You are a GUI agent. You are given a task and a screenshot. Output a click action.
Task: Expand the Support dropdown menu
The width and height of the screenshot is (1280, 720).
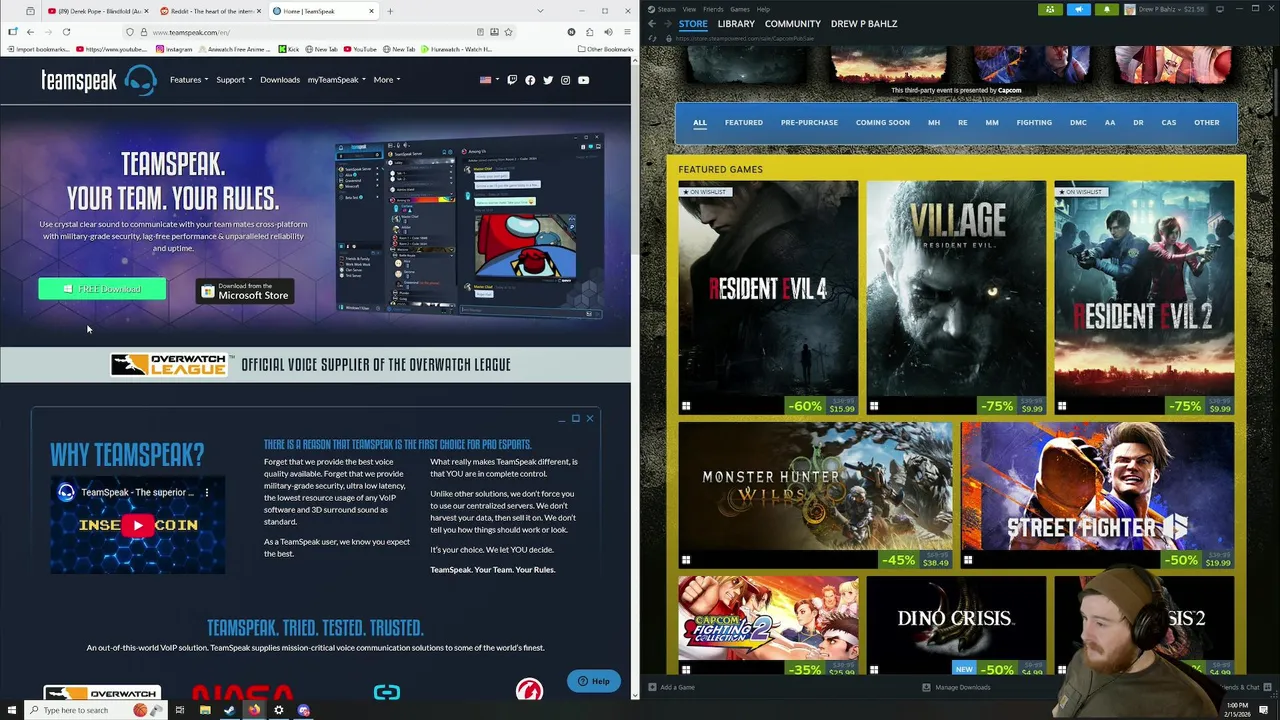(234, 80)
